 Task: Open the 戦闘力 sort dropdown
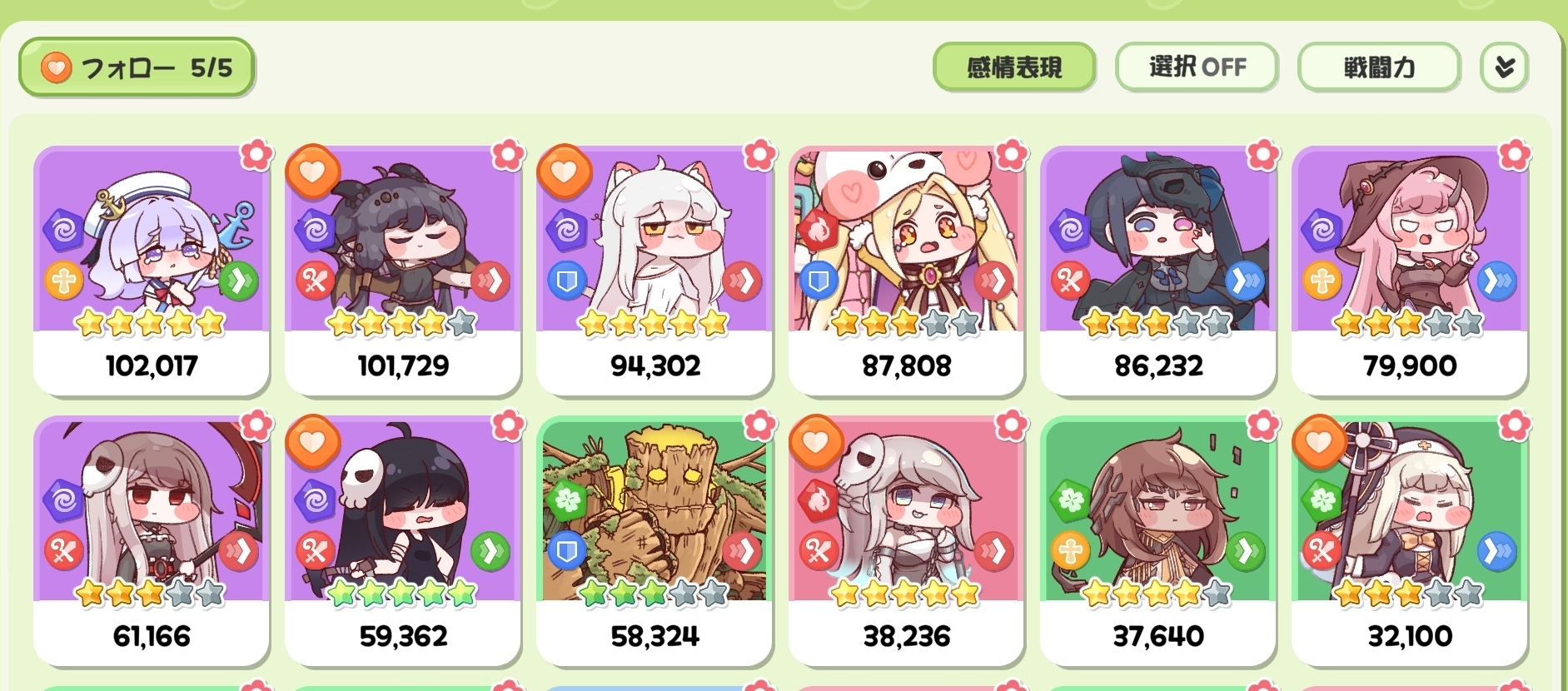(x=1379, y=67)
